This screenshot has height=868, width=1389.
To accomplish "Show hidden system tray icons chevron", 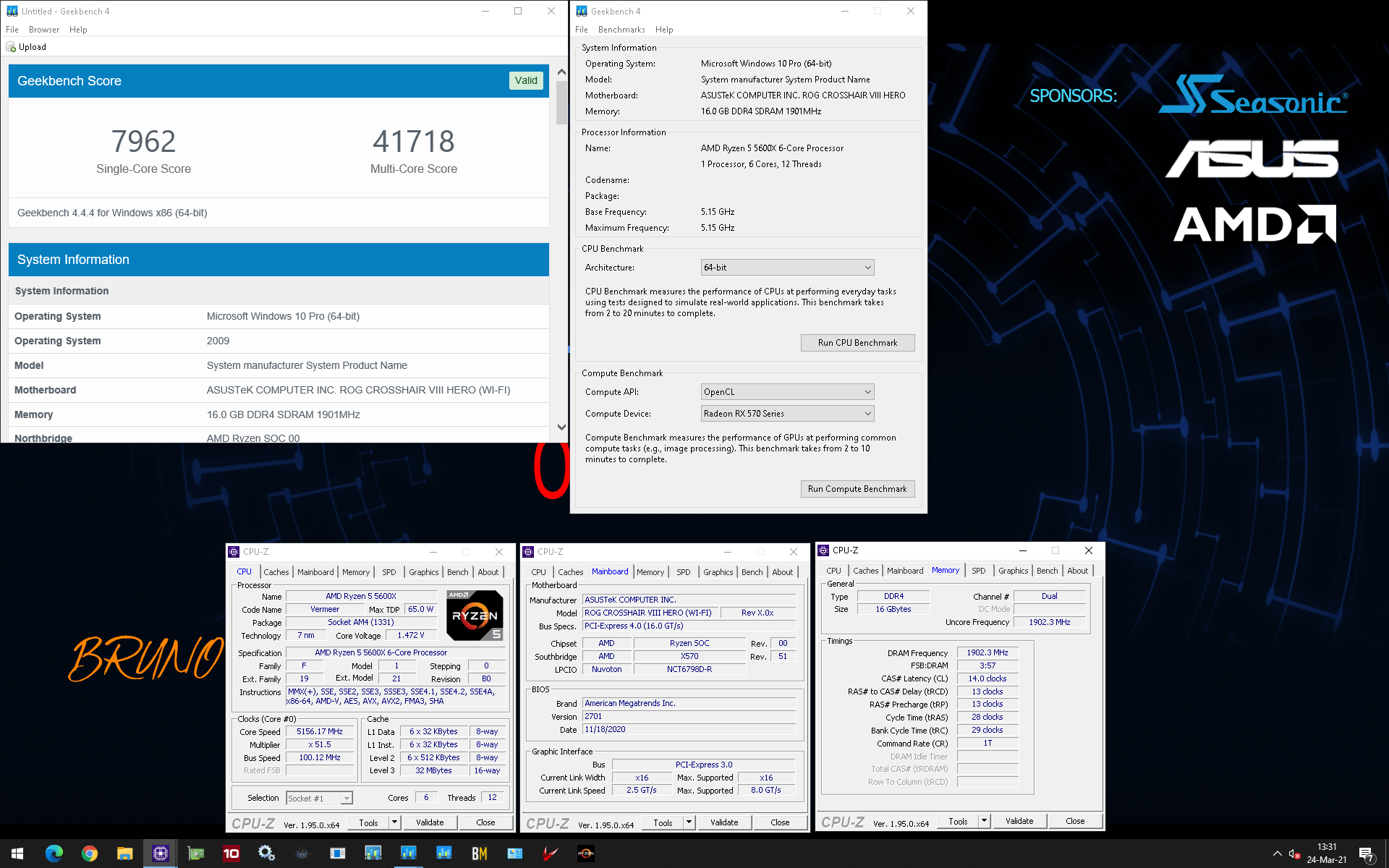I will coord(1277,854).
